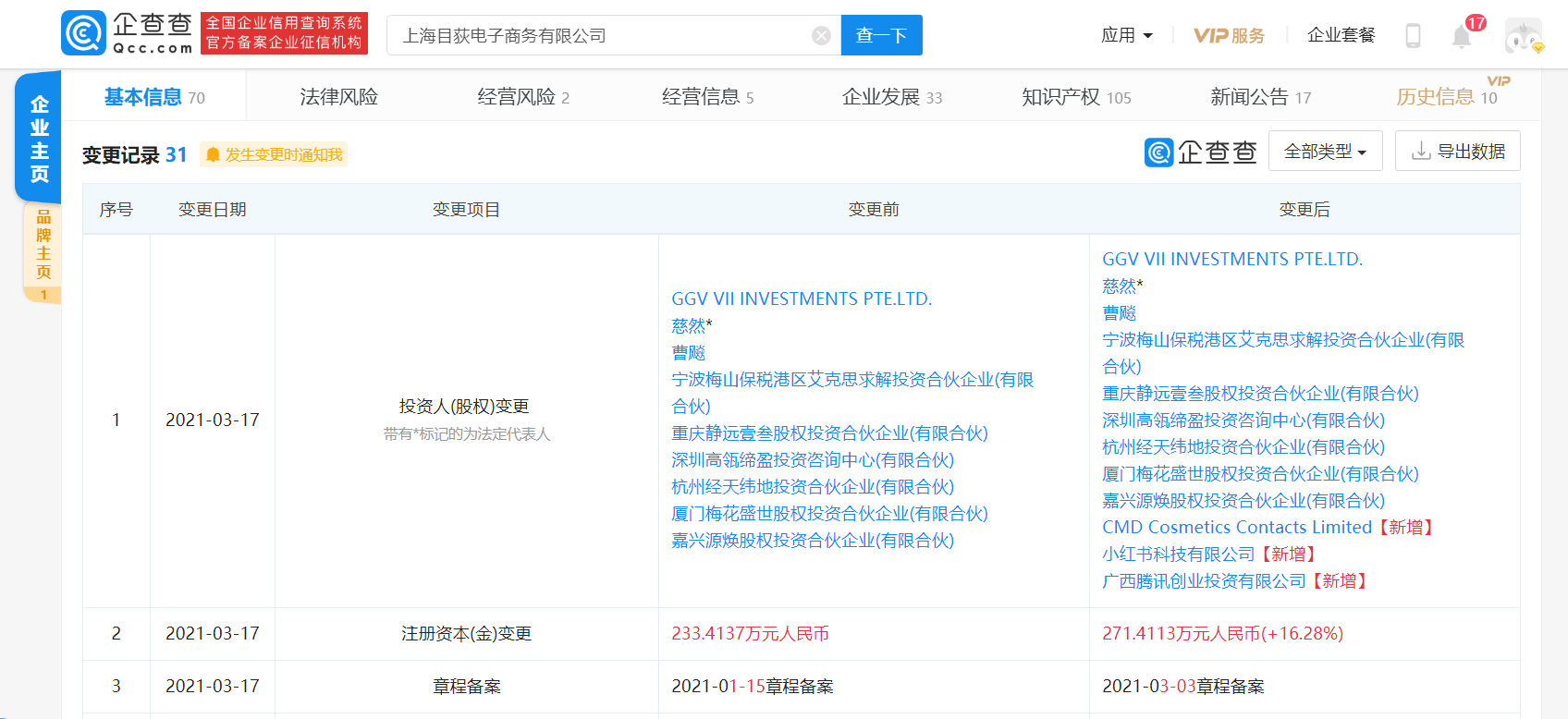
Task: Click the download icon on 导出数据
Action: point(1421,152)
